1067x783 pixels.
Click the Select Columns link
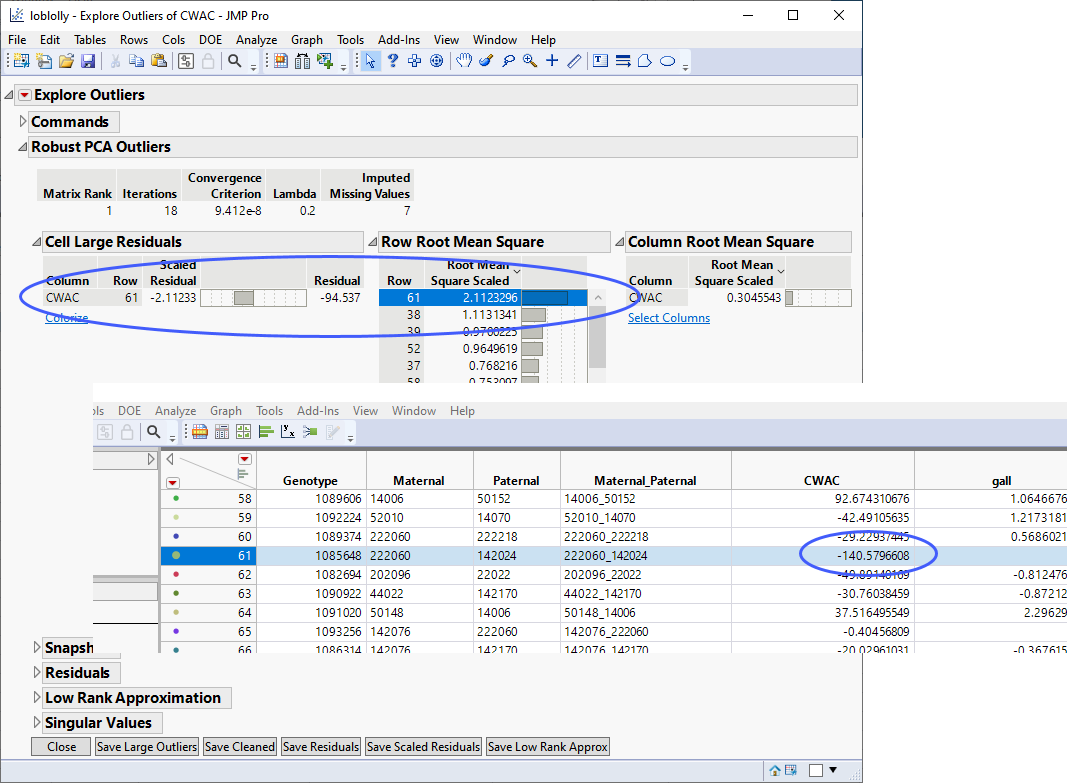point(668,318)
